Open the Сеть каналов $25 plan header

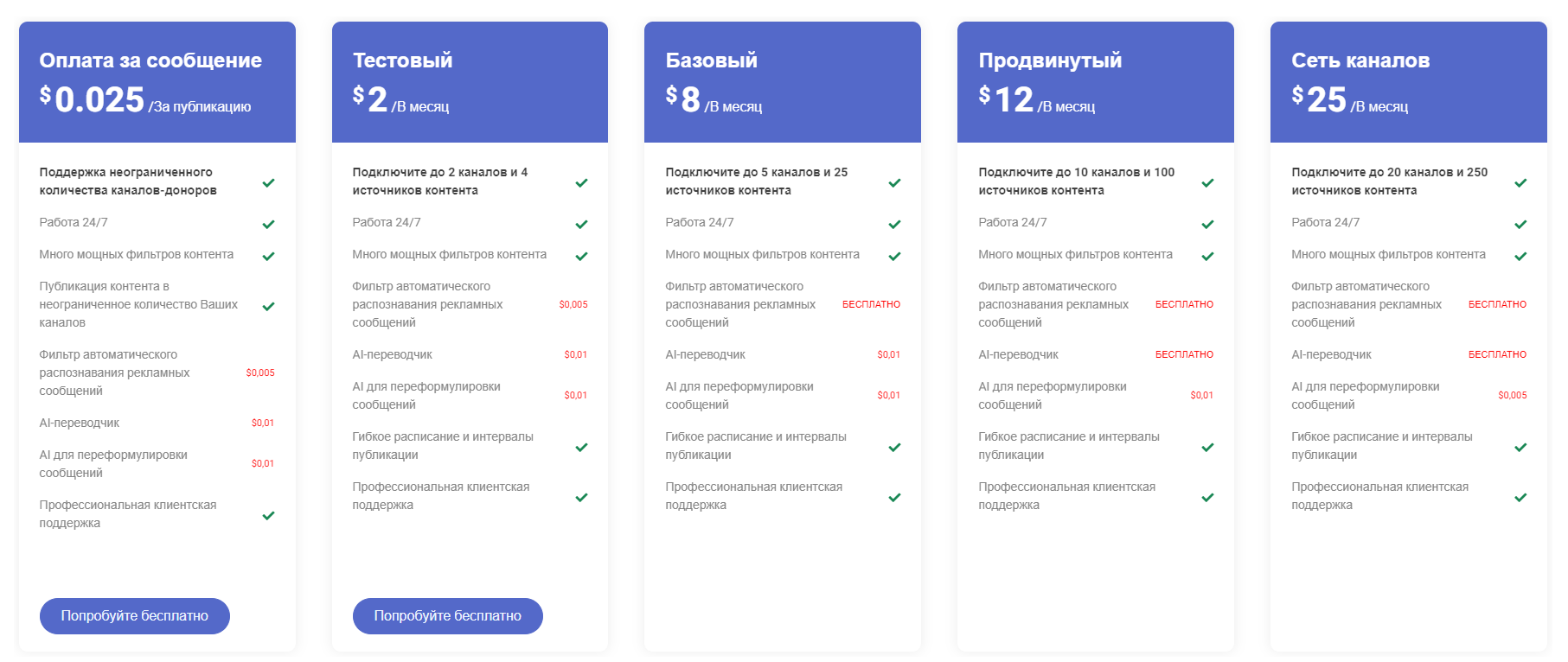1409,82
